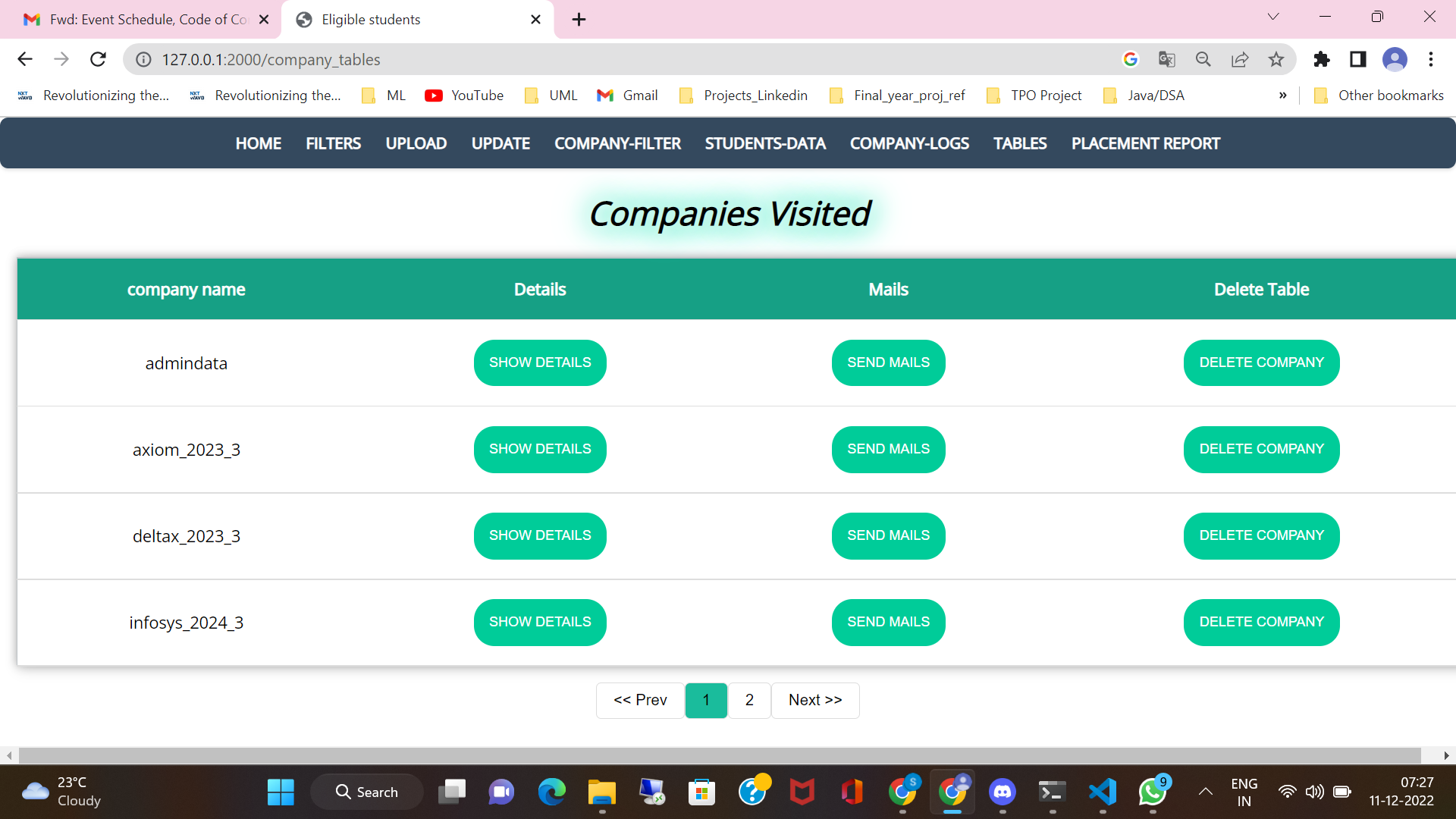The width and height of the screenshot is (1456, 819).
Task: Open the side panel icon
Action: [1357, 59]
